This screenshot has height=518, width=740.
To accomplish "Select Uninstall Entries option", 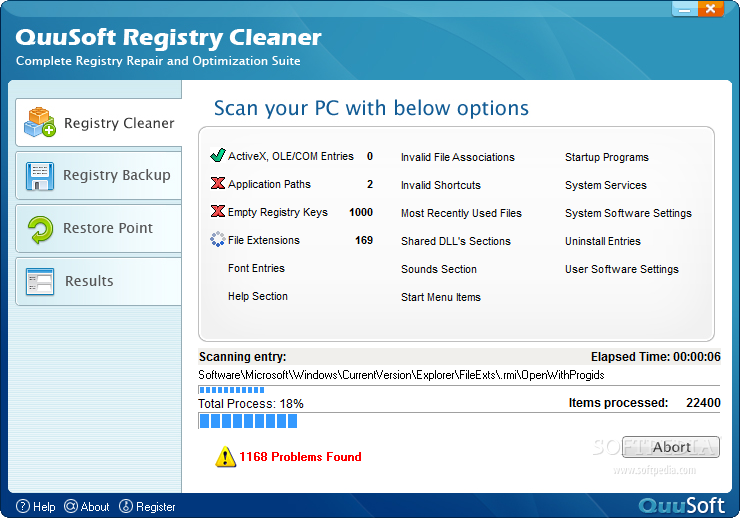I will (x=603, y=241).
